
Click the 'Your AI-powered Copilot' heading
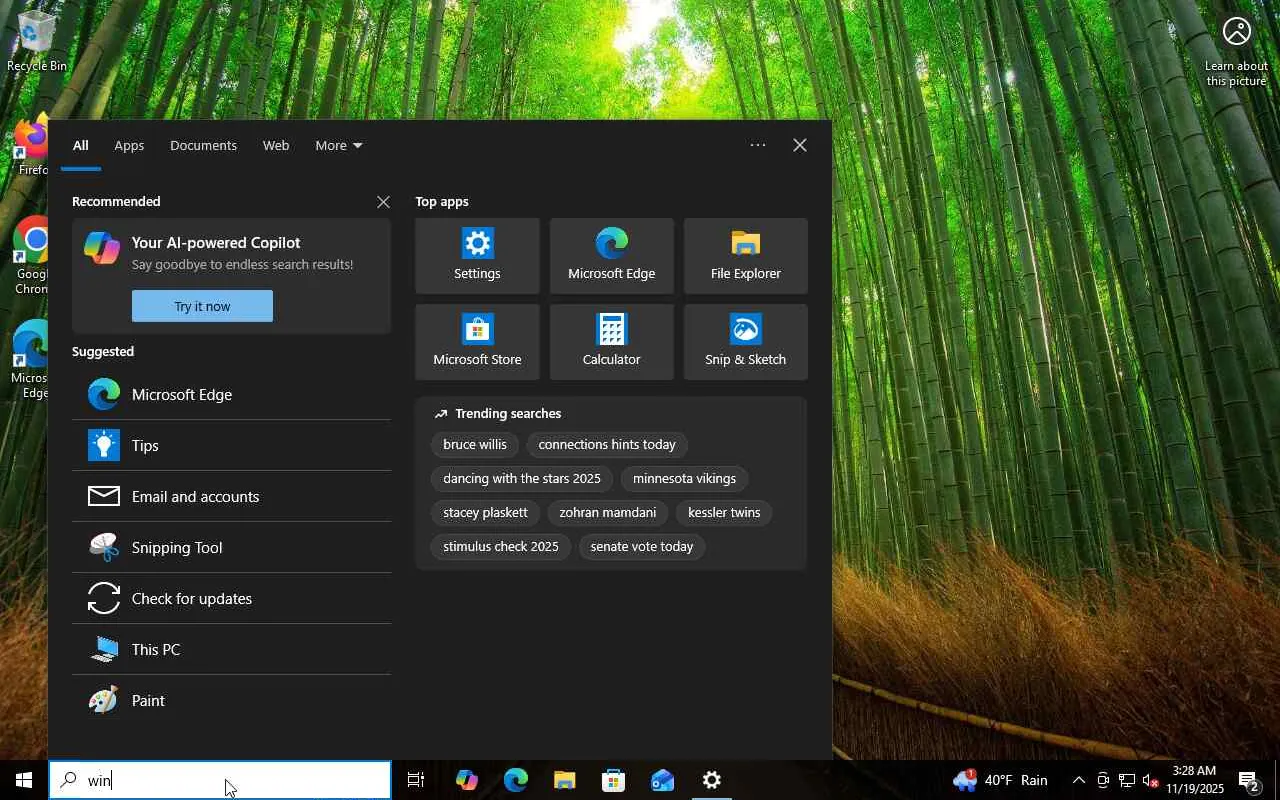(x=216, y=243)
